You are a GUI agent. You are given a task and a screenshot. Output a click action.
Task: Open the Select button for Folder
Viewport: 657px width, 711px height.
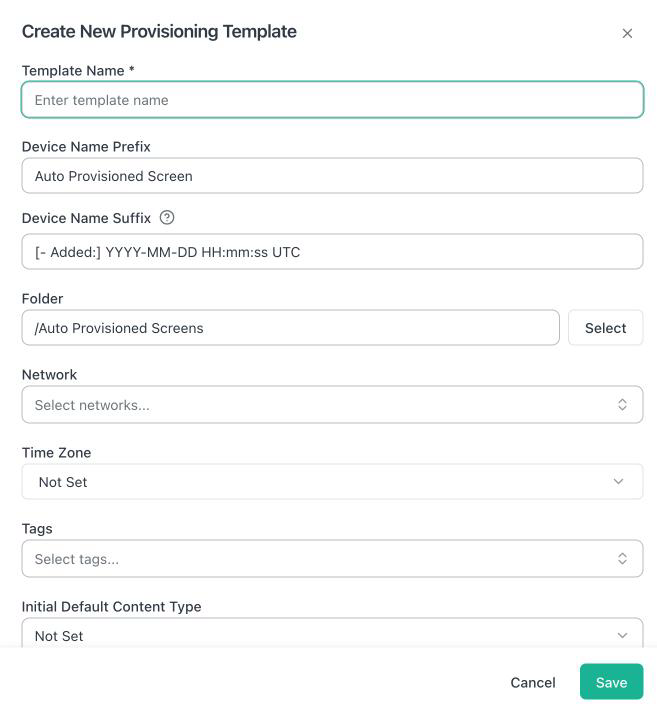point(605,327)
